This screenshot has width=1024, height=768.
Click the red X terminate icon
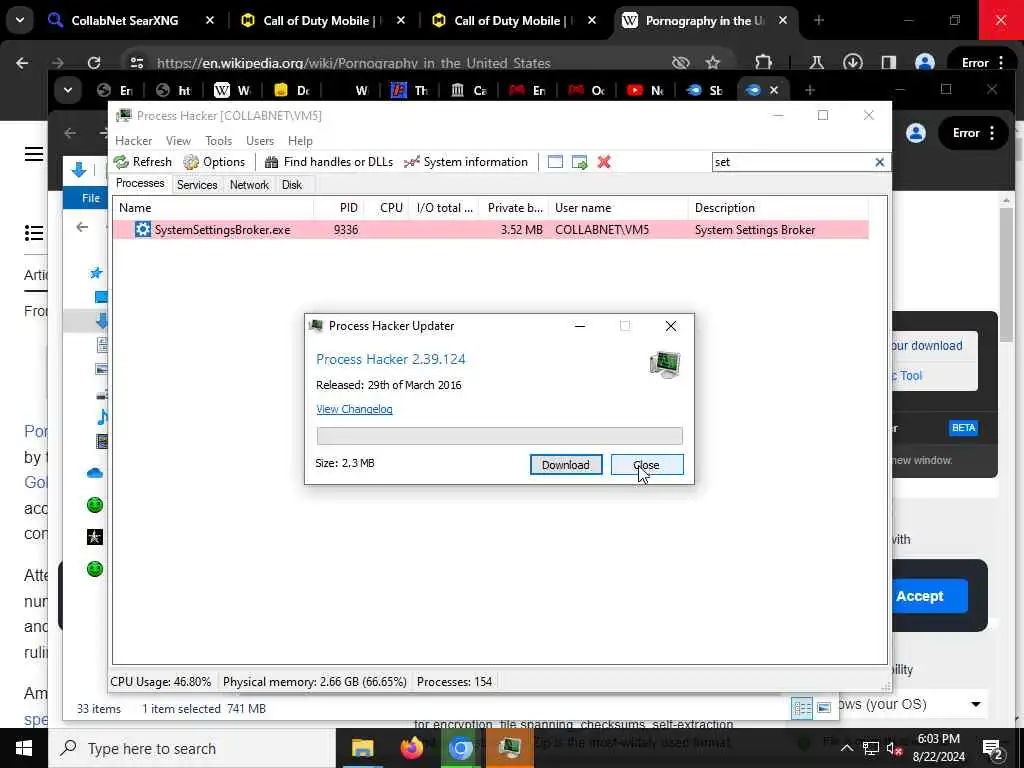point(604,162)
